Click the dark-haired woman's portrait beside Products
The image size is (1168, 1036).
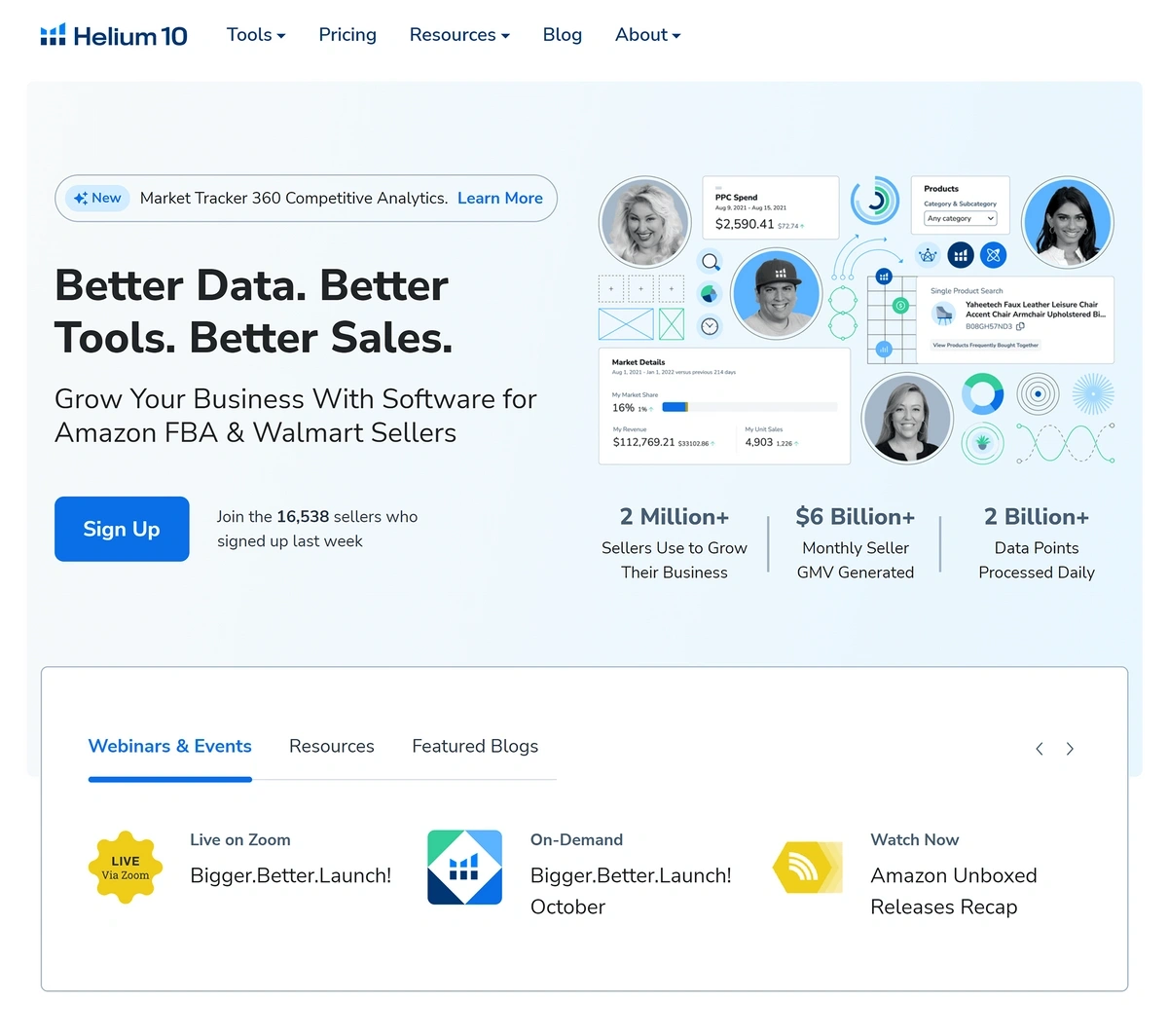[1068, 222]
